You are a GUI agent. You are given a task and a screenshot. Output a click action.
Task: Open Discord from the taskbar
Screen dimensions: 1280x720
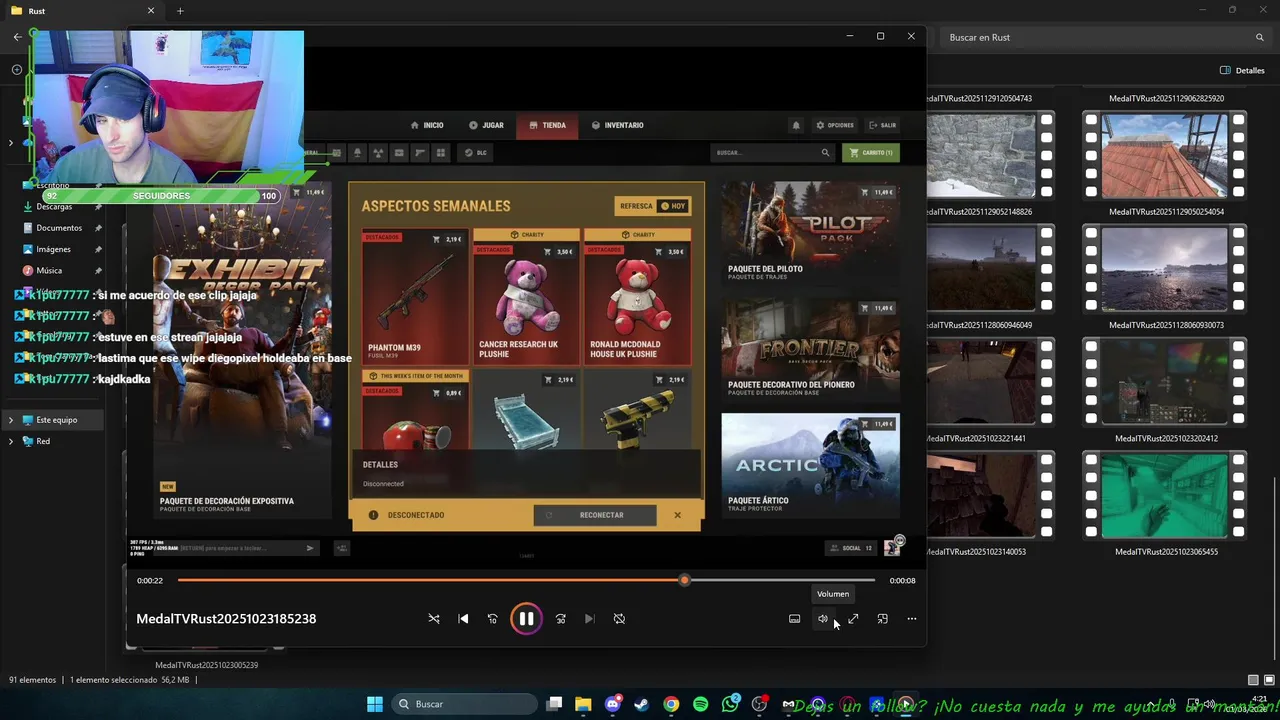coord(613,704)
